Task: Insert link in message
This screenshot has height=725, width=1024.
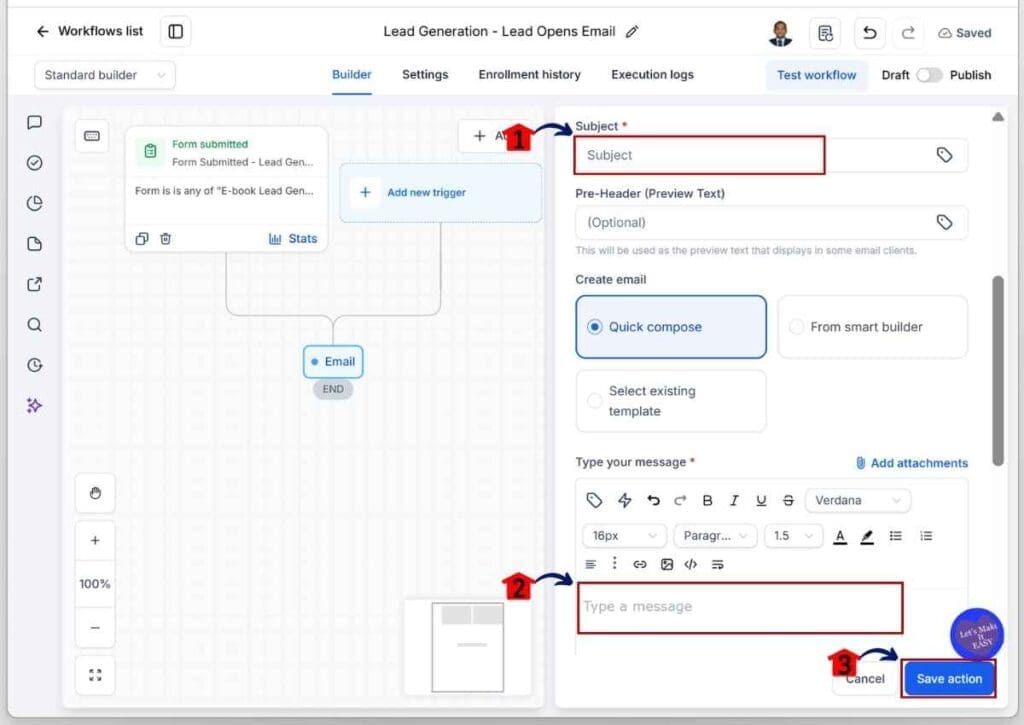Action: click(x=640, y=564)
